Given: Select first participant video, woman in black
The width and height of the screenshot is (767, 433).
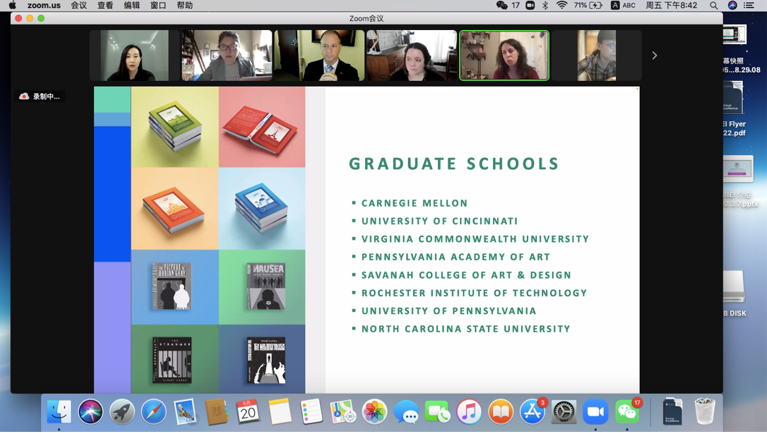Looking at the screenshot, I should 135,55.
